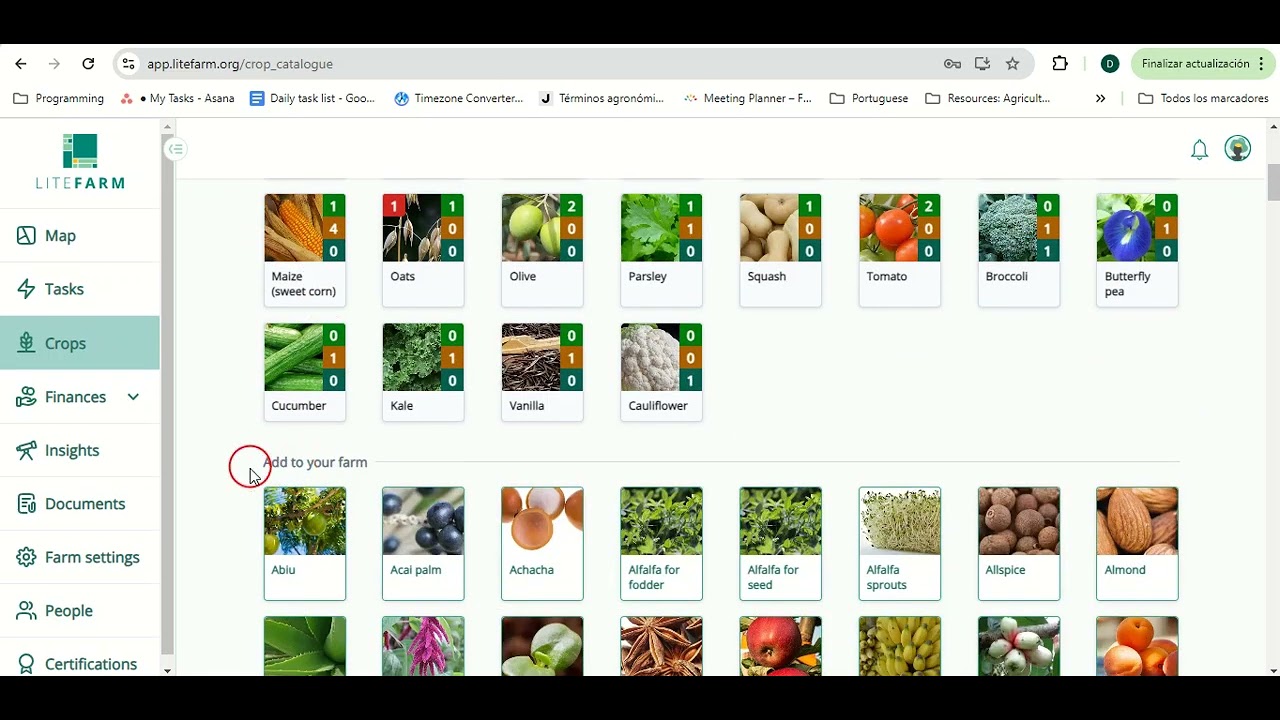1280x720 pixels.
Task: Install app icon in address bar
Action: click(982, 64)
